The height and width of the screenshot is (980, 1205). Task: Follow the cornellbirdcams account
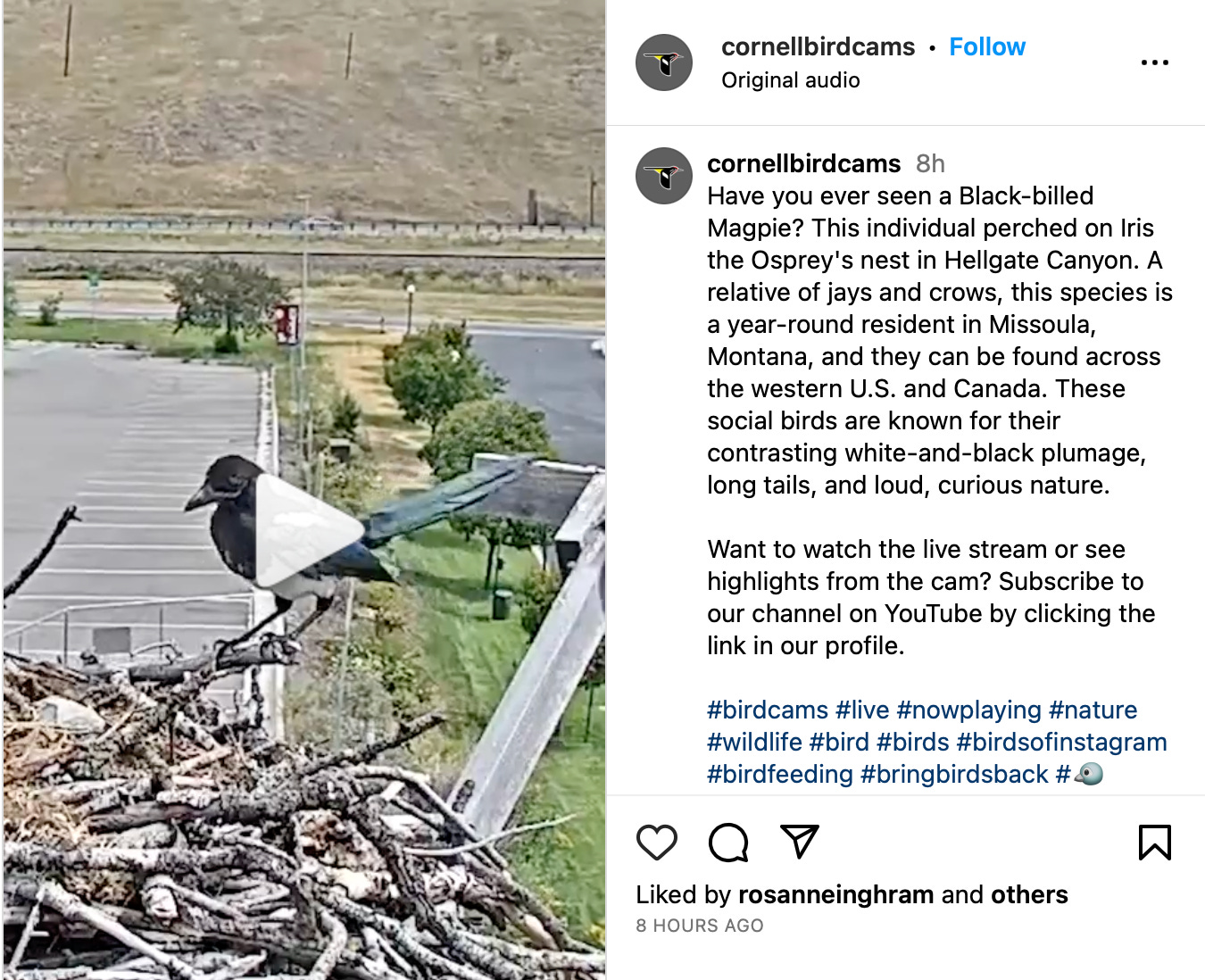(987, 46)
